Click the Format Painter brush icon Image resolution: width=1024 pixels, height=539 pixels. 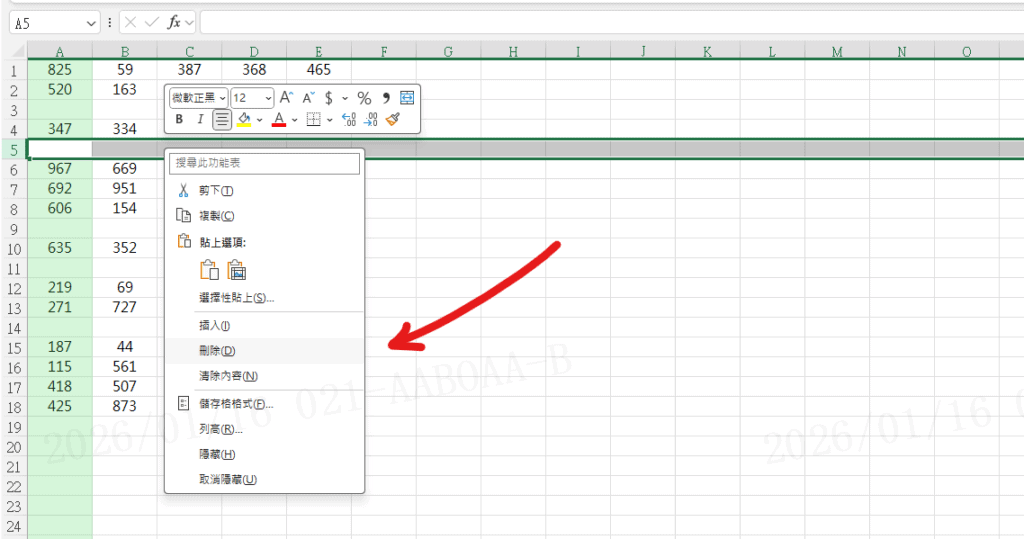click(x=393, y=120)
